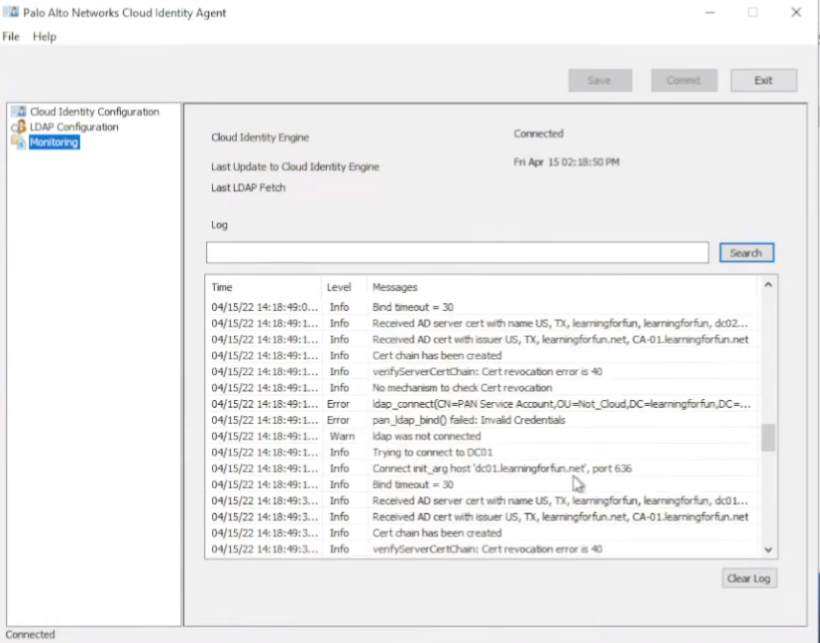The image size is (820, 643).
Task: Click the Monitoring tree icon
Action: pyautogui.click(x=18, y=142)
